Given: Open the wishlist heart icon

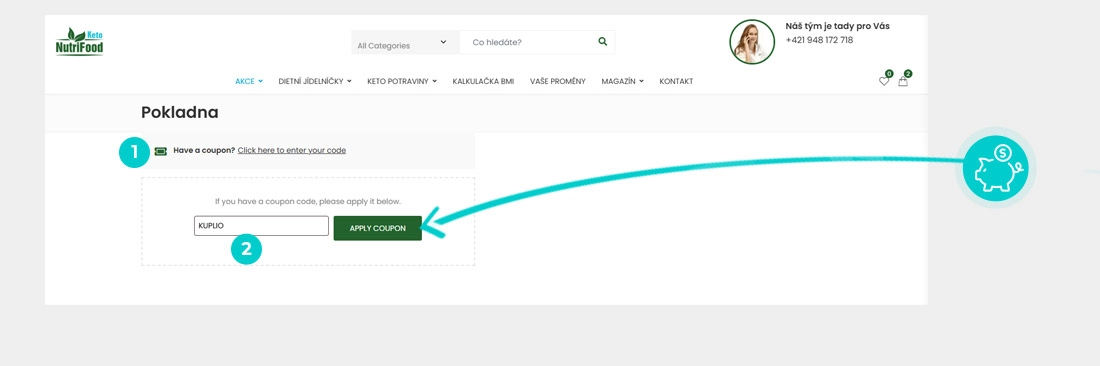Looking at the screenshot, I should (x=884, y=81).
